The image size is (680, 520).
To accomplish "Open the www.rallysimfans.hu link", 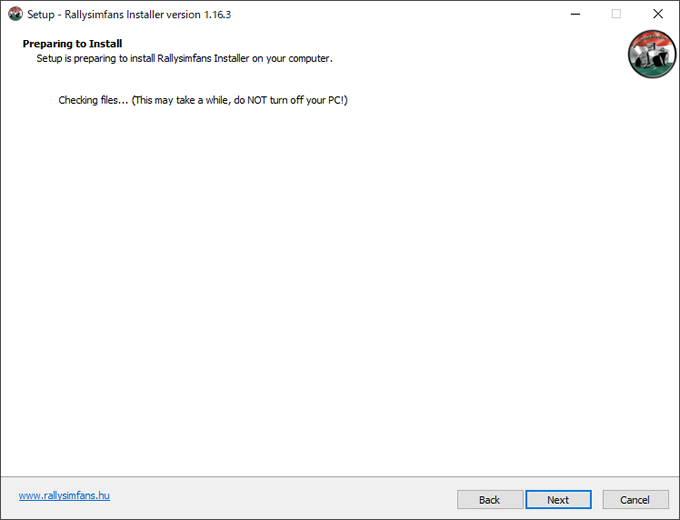I will [x=64, y=495].
